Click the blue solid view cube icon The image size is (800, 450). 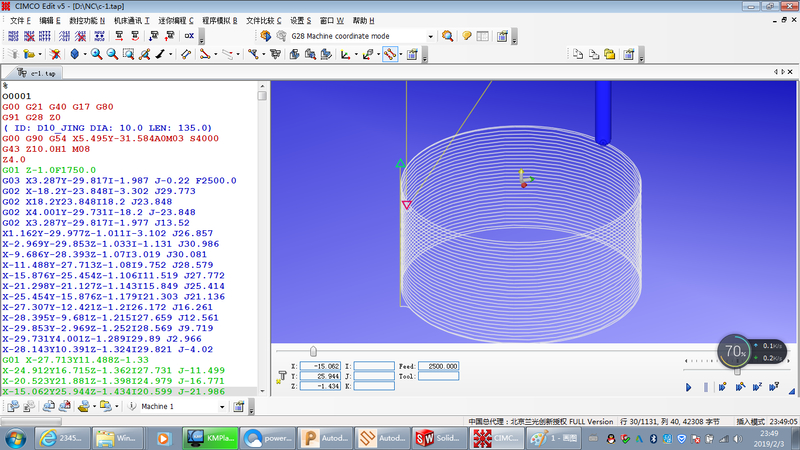pyautogui.click(x=74, y=54)
